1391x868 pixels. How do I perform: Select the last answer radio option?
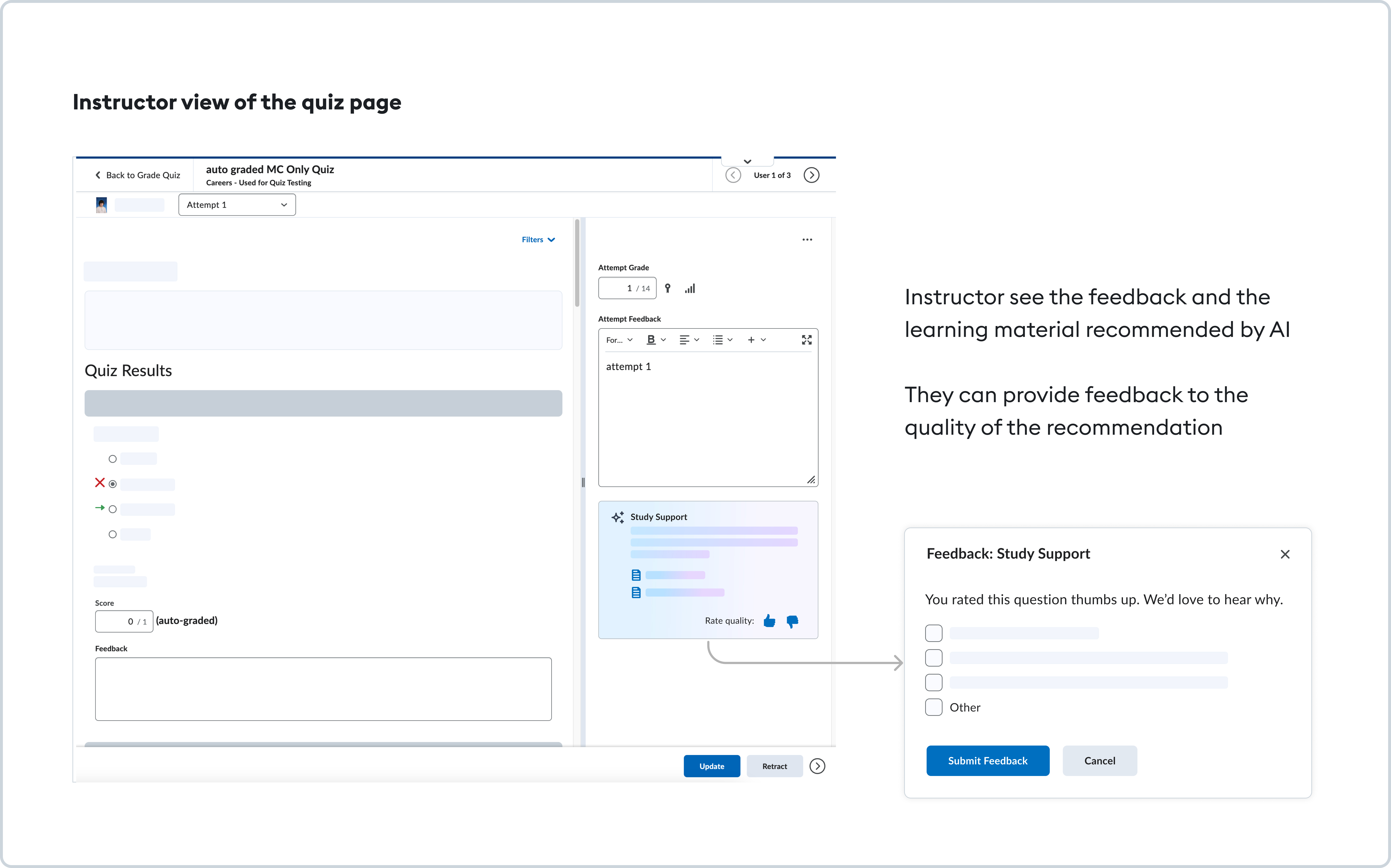coord(113,534)
